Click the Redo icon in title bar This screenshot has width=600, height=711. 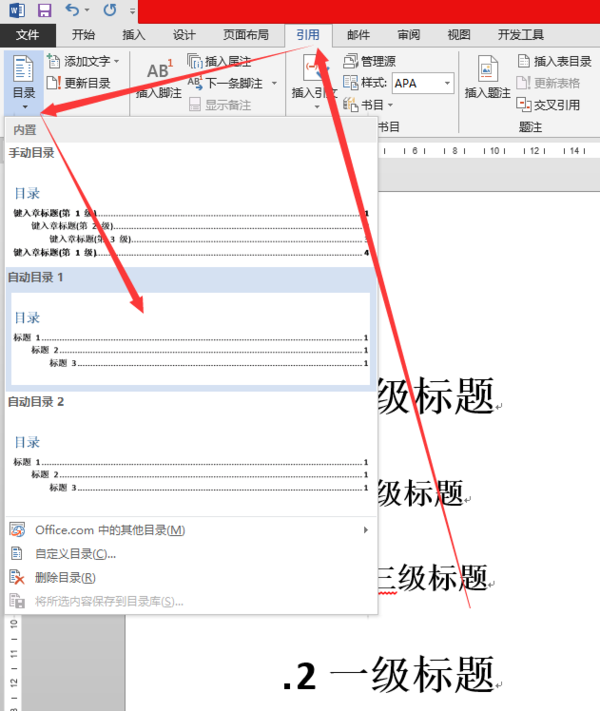pyautogui.click(x=110, y=10)
